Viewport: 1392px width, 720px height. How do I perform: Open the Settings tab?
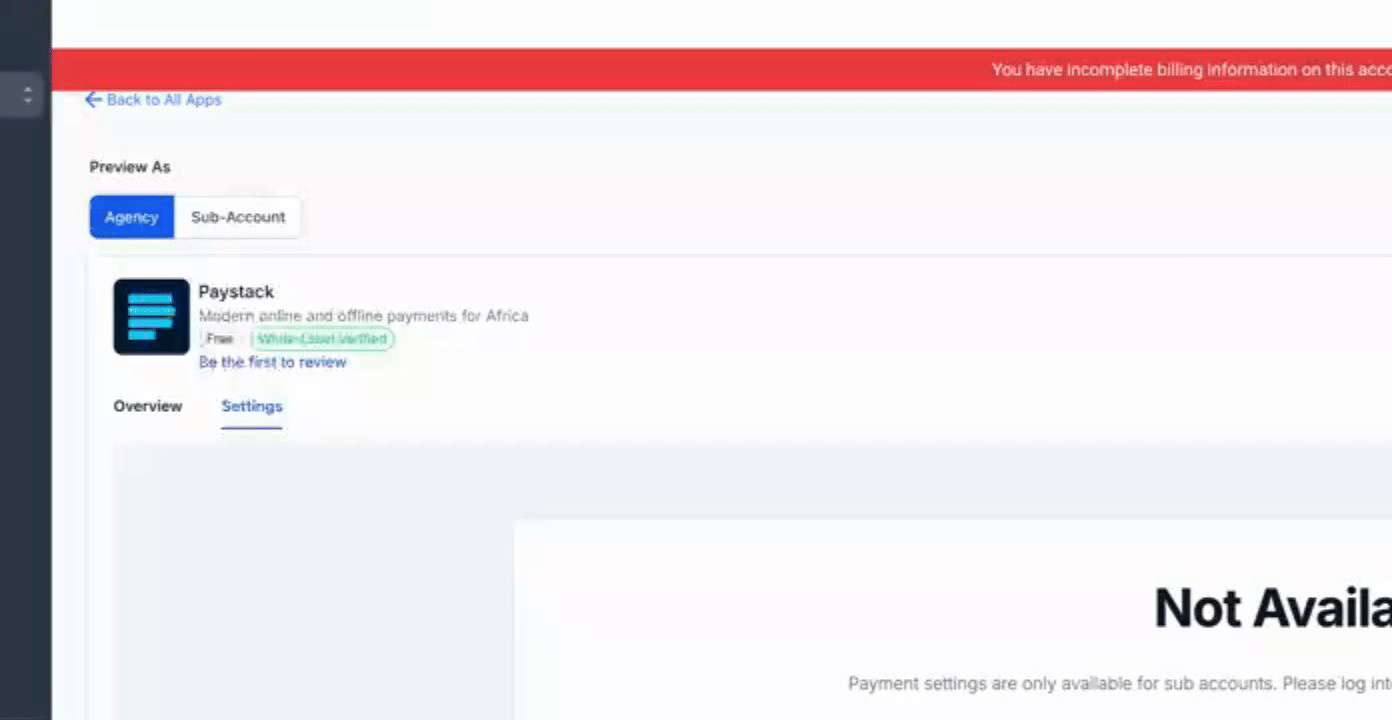(x=252, y=406)
